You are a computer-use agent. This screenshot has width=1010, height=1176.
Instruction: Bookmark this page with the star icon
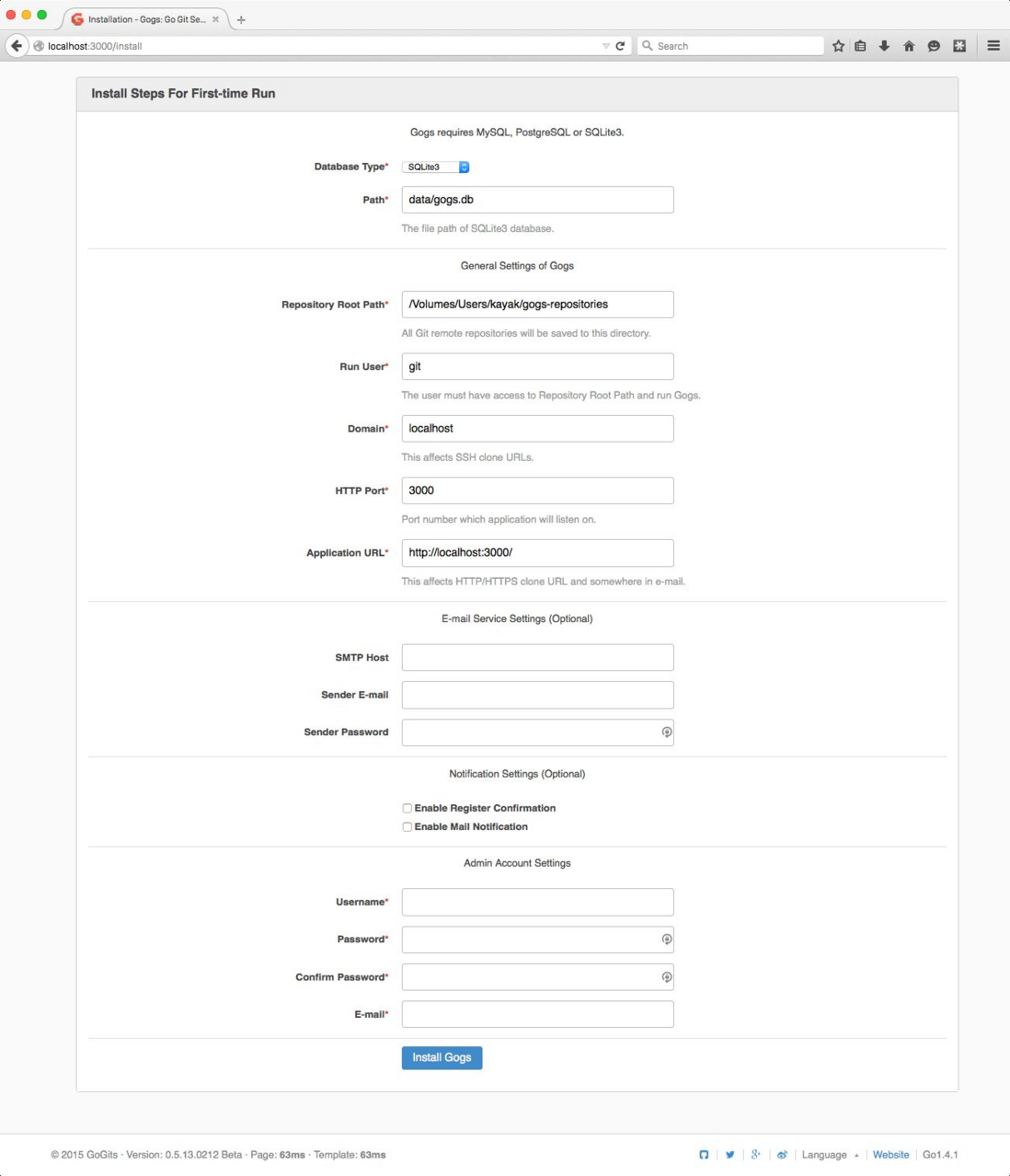(x=838, y=45)
